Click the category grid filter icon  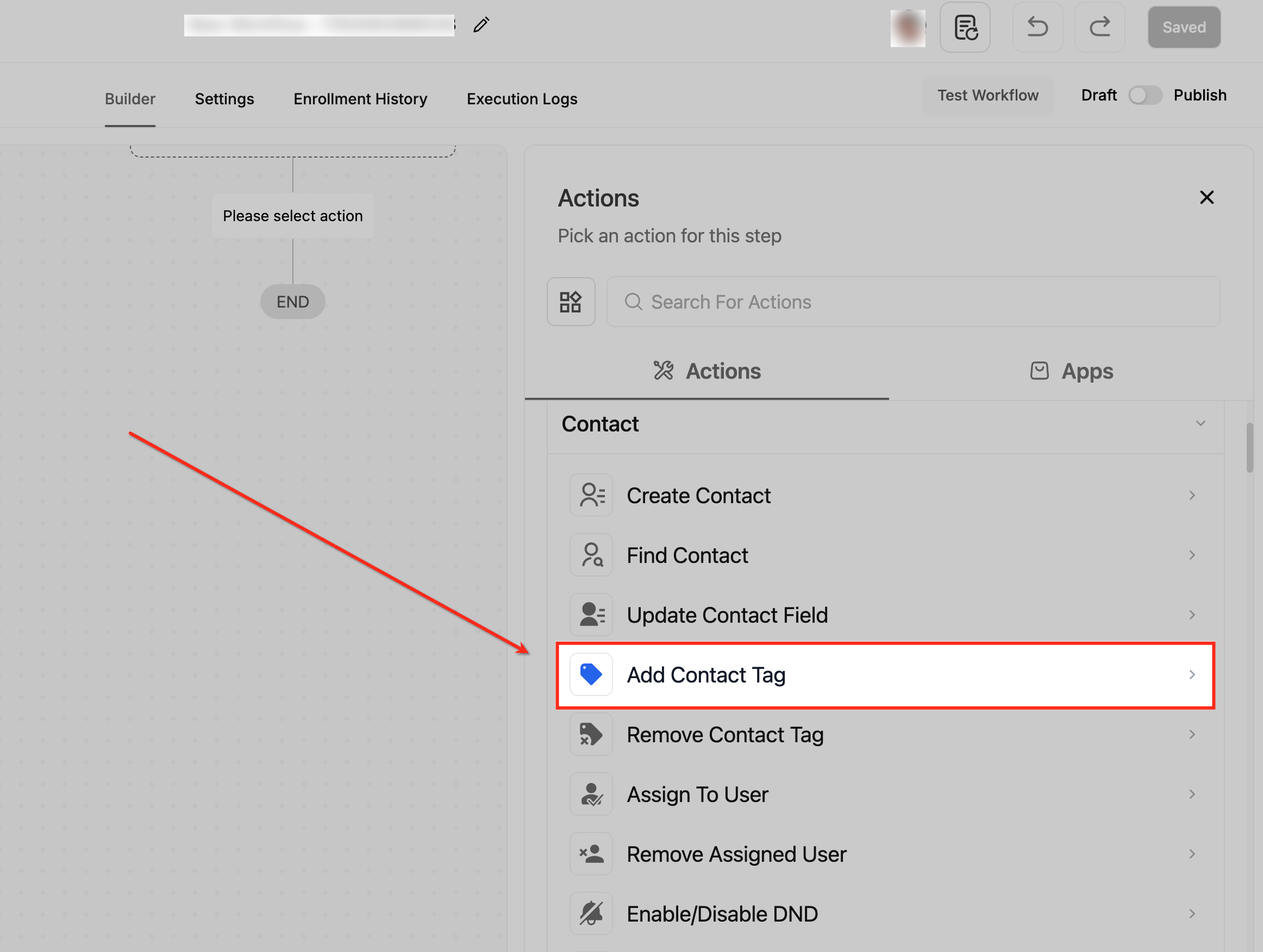571,302
